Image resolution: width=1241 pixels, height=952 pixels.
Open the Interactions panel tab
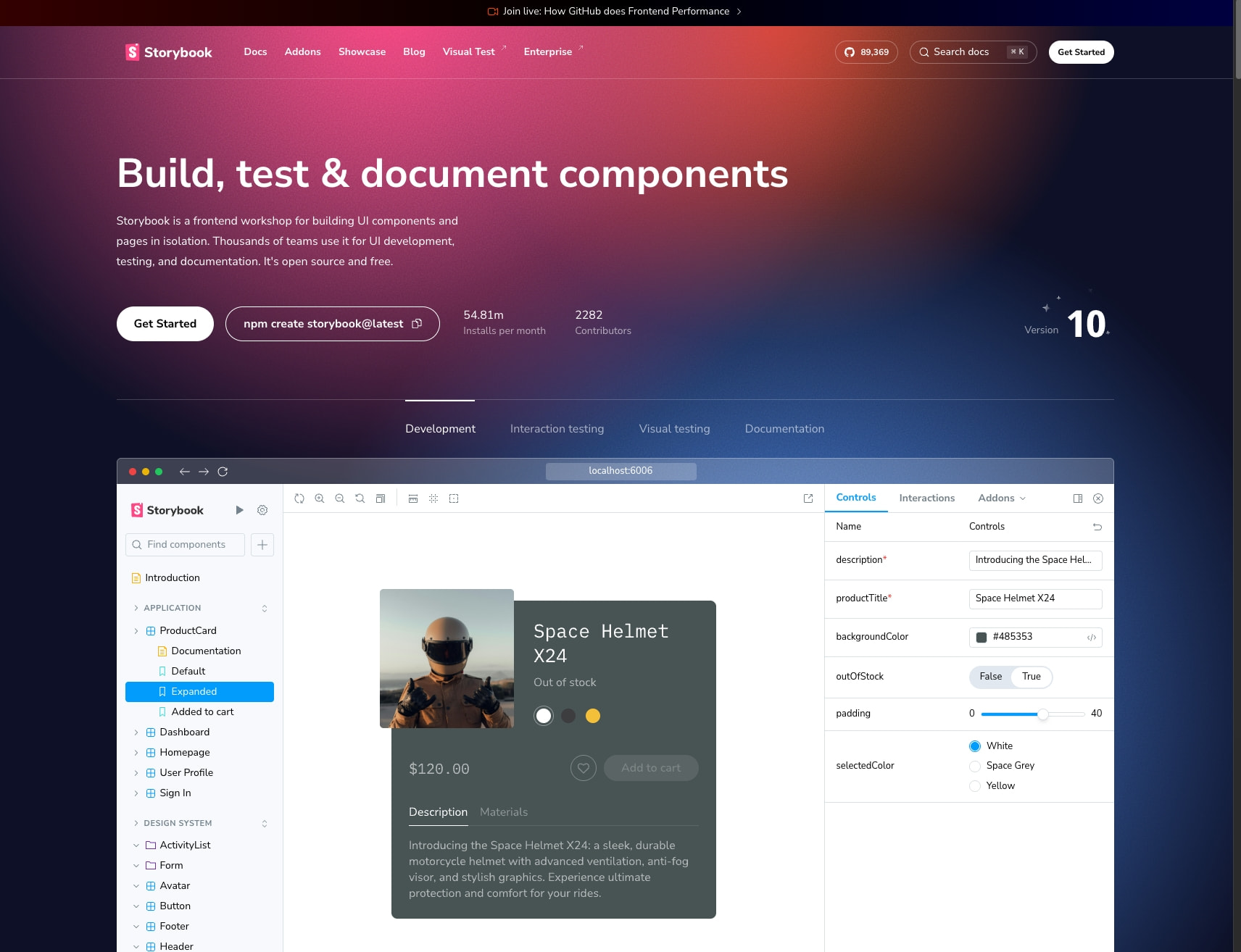click(926, 498)
